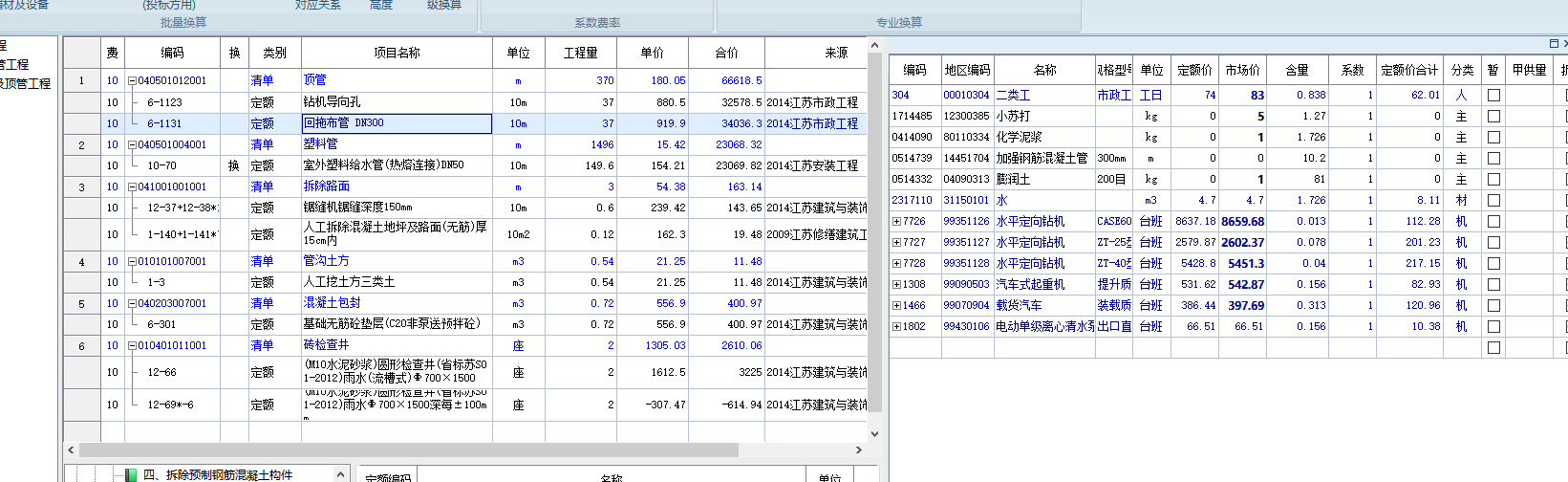Click the 工程量 column header
This screenshot has height=482, width=1568.
[580, 53]
